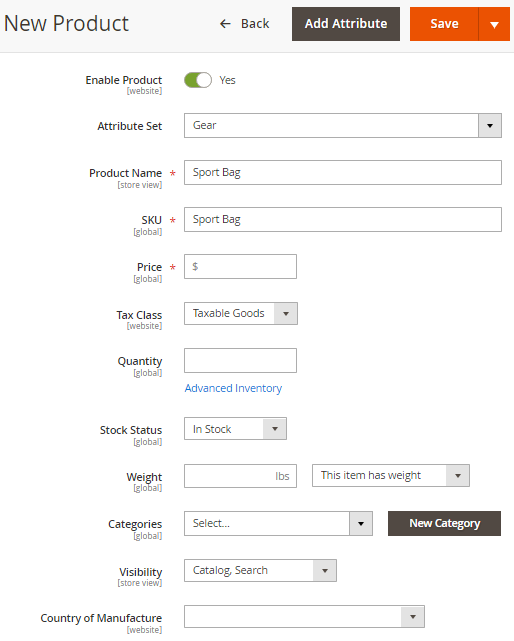The height and width of the screenshot is (641, 514).
Task: Click the New Category button
Action: coord(444,523)
